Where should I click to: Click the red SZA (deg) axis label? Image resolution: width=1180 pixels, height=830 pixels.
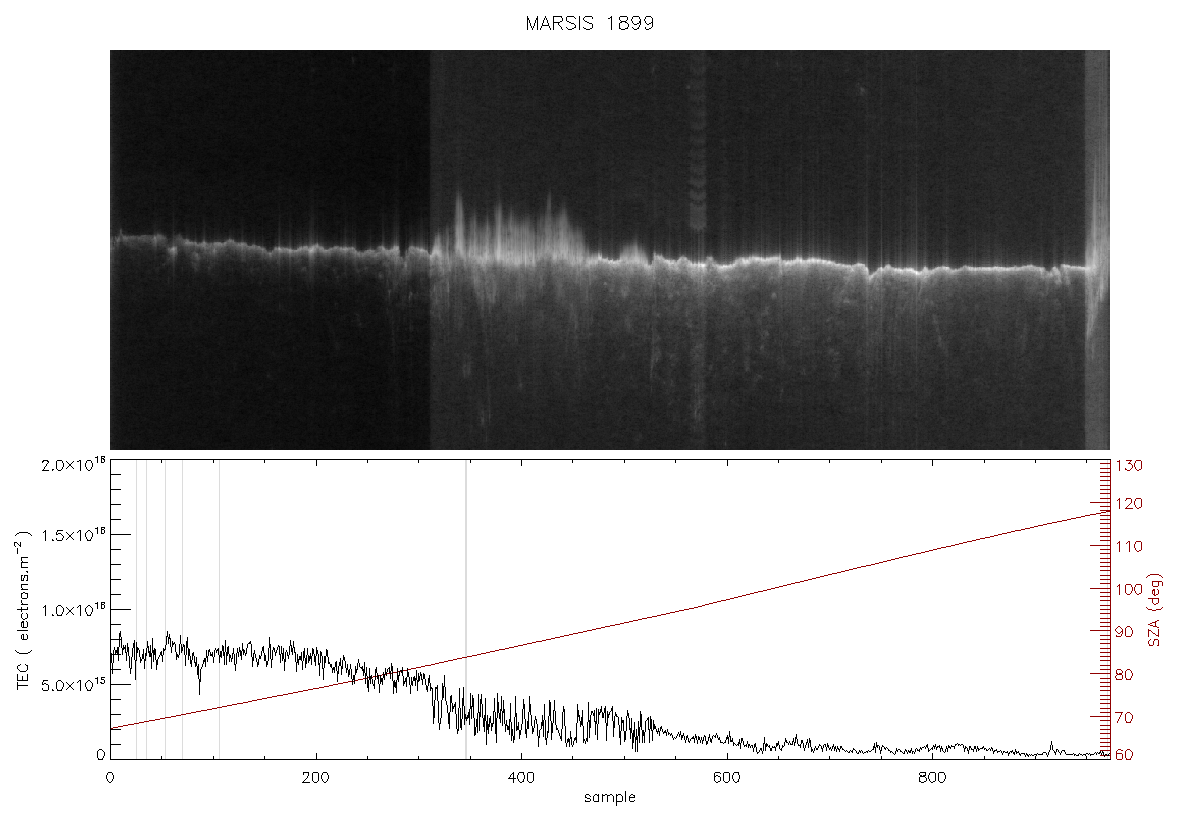click(x=1155, y=610)
